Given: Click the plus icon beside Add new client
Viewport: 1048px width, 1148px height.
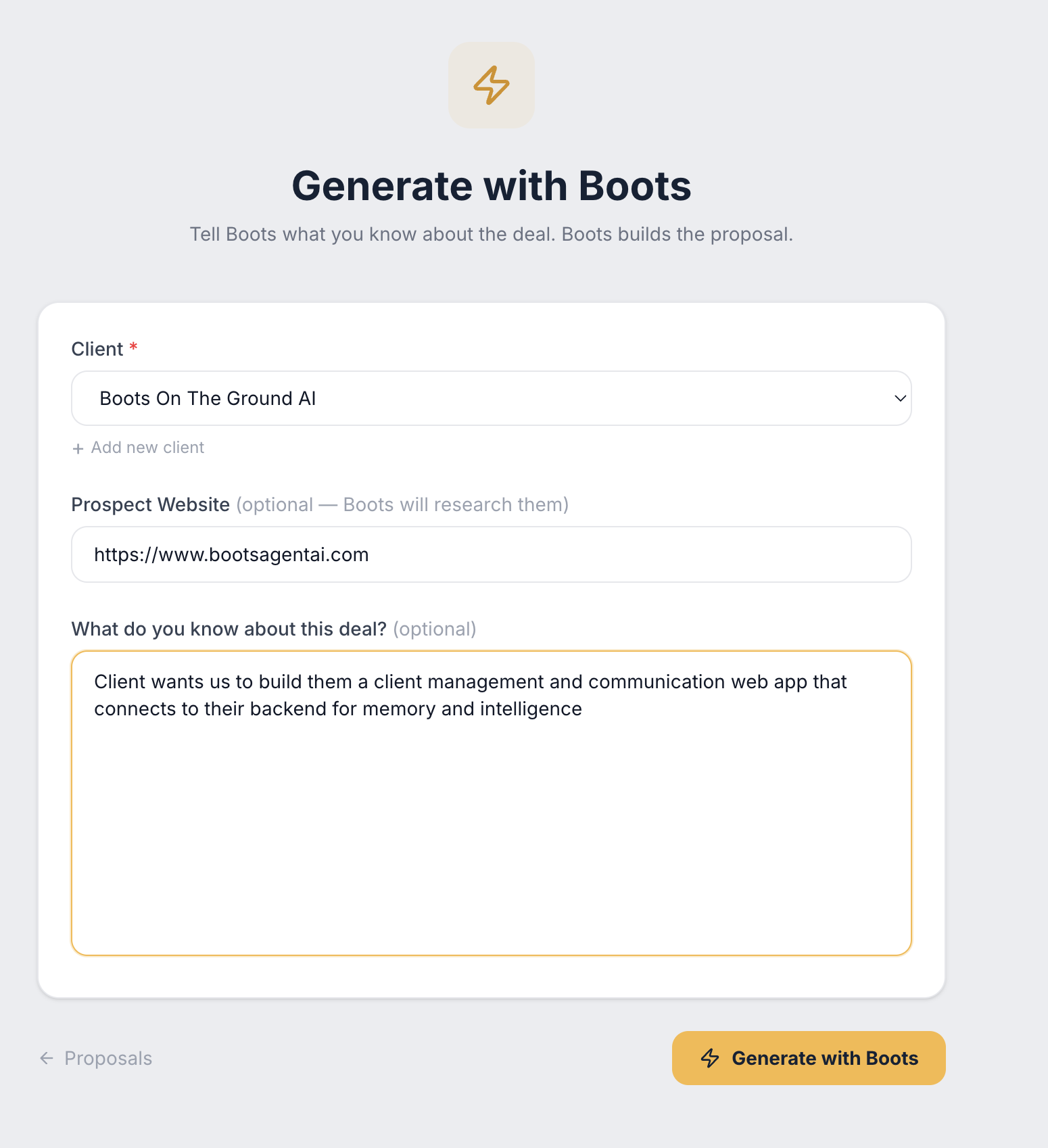Looking at the screenshot, I should (78, 448).
